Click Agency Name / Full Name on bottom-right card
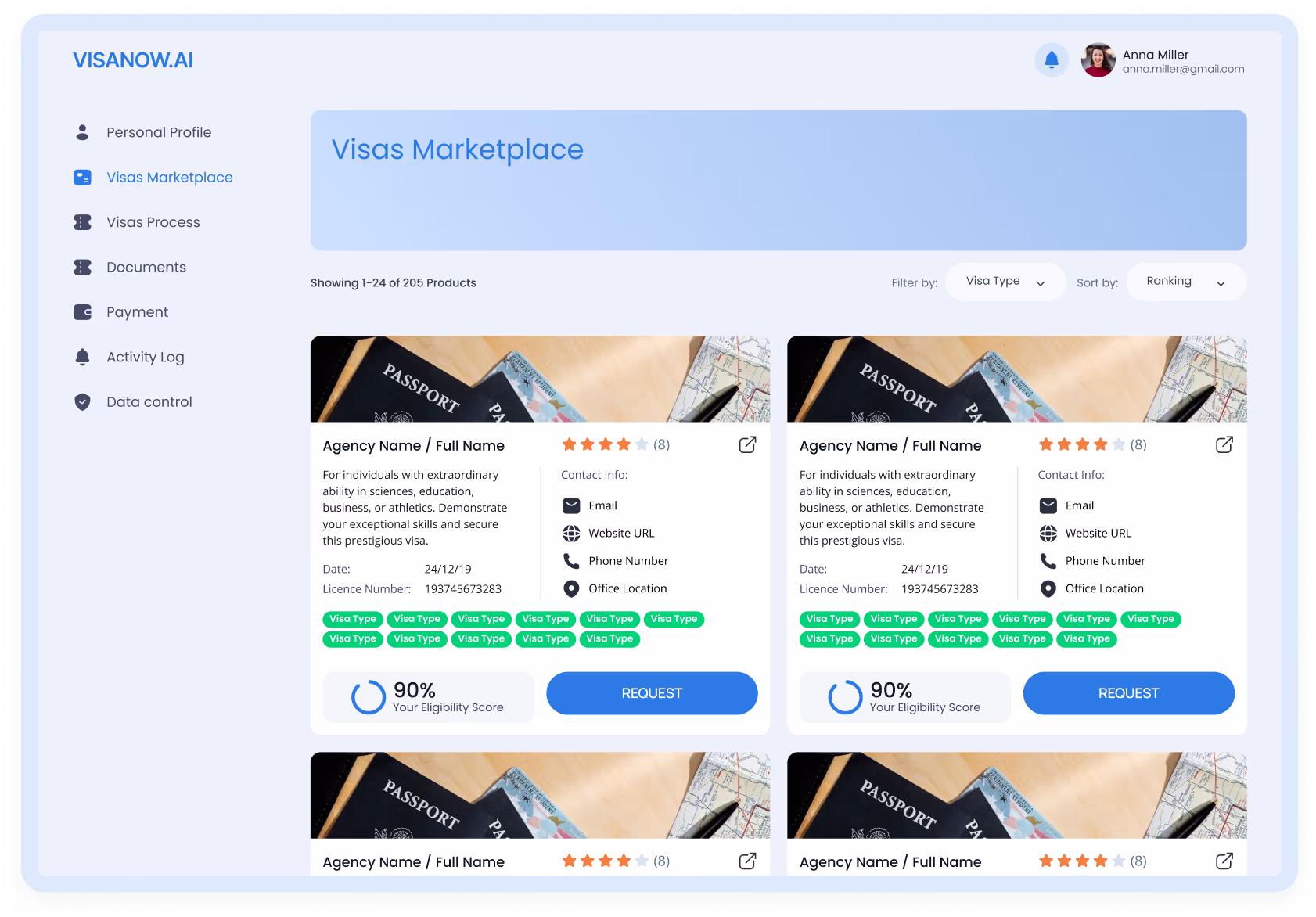 point(890,862)
